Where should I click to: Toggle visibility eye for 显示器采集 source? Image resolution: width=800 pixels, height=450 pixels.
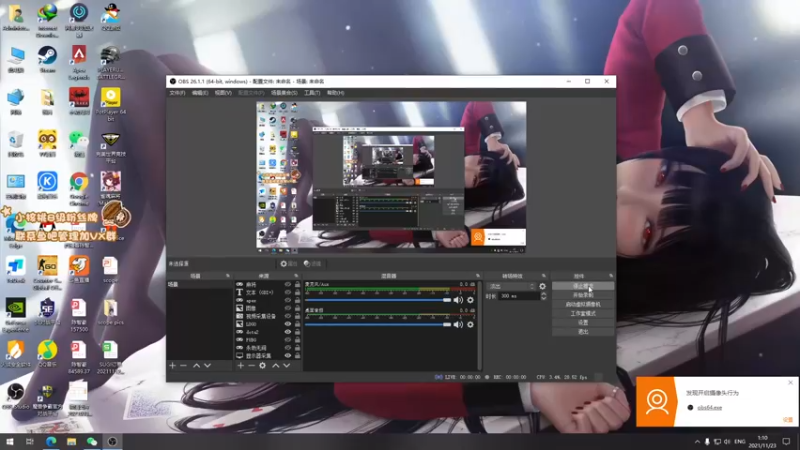click(288, 356)
